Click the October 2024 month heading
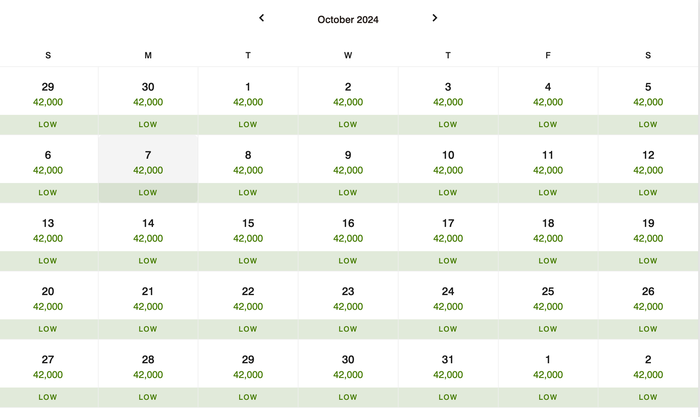 [348, 20]
